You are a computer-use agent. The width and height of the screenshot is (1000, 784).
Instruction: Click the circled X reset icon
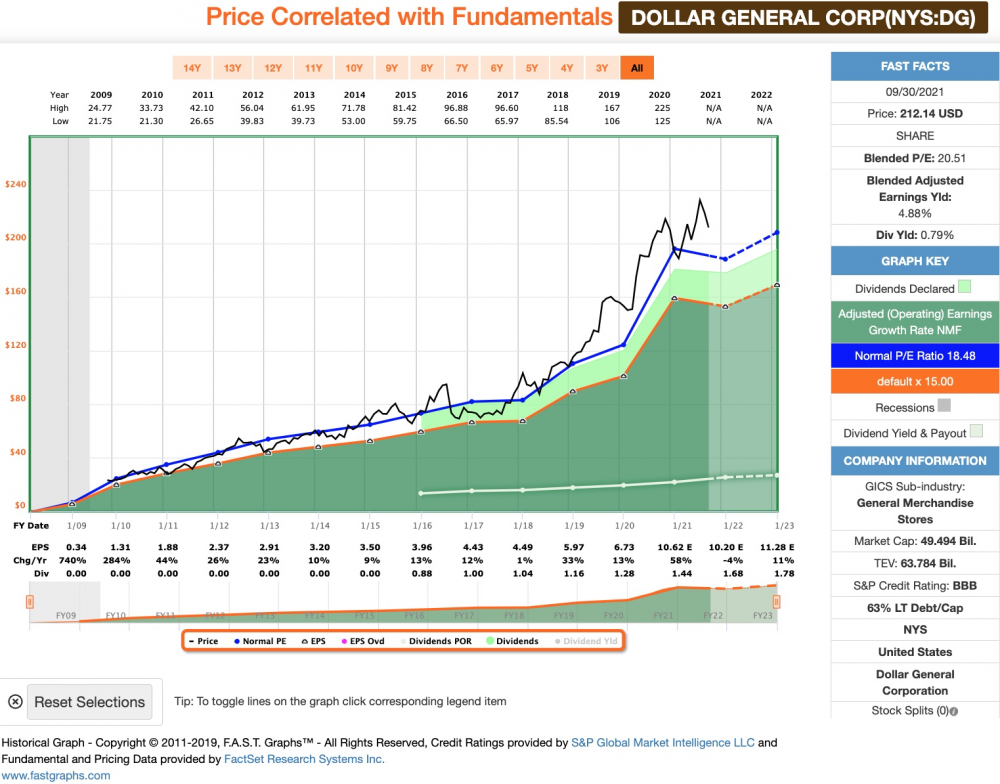(x=15, y=702)
